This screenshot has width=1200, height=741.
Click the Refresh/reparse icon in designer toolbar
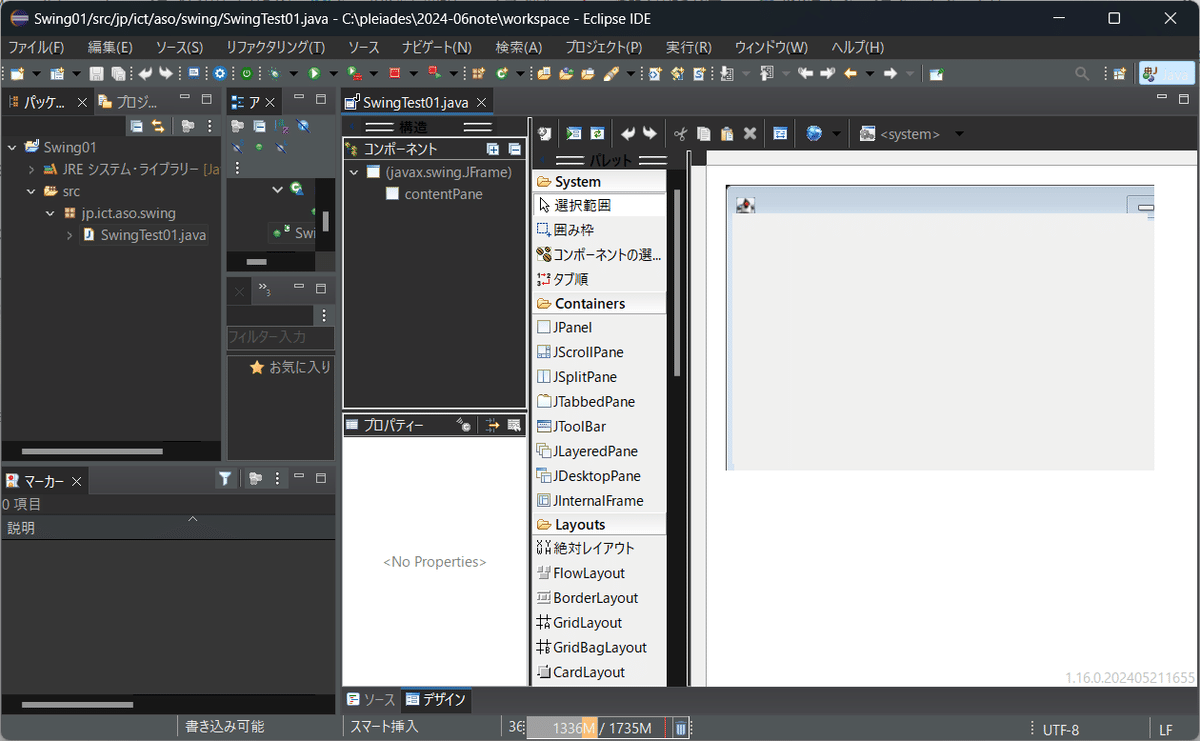(x=597, y=134)
